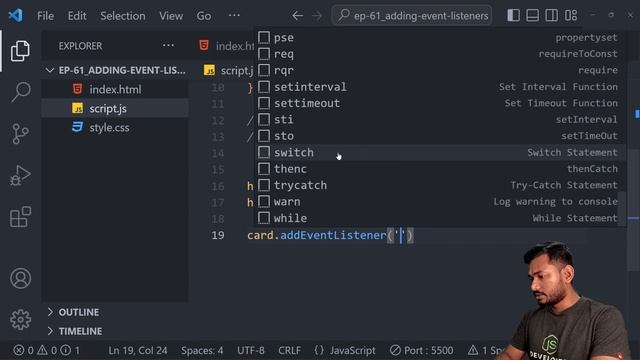This screenshot has height=360, width=640.
Task: Choose the pse propertyset suggestion
Action: [440, 38]
